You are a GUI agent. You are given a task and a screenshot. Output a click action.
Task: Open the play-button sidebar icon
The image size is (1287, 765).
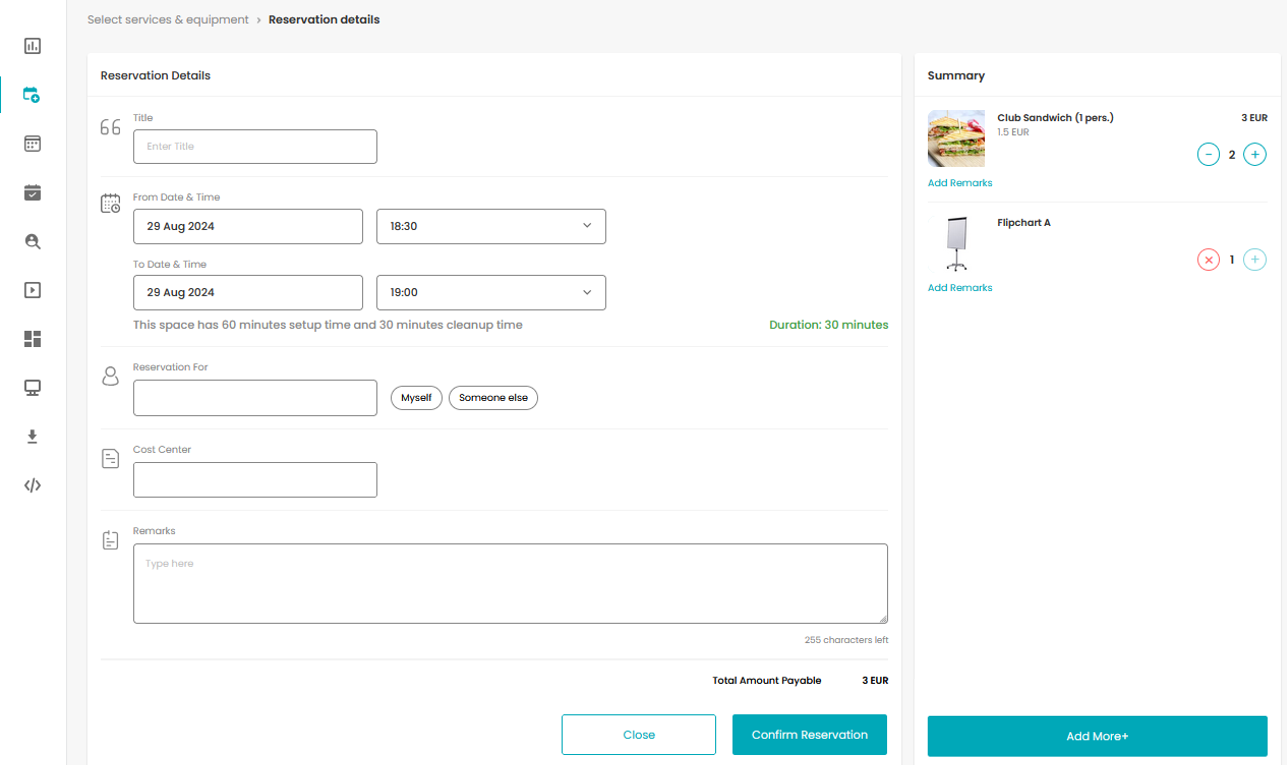tap(32, 290)
